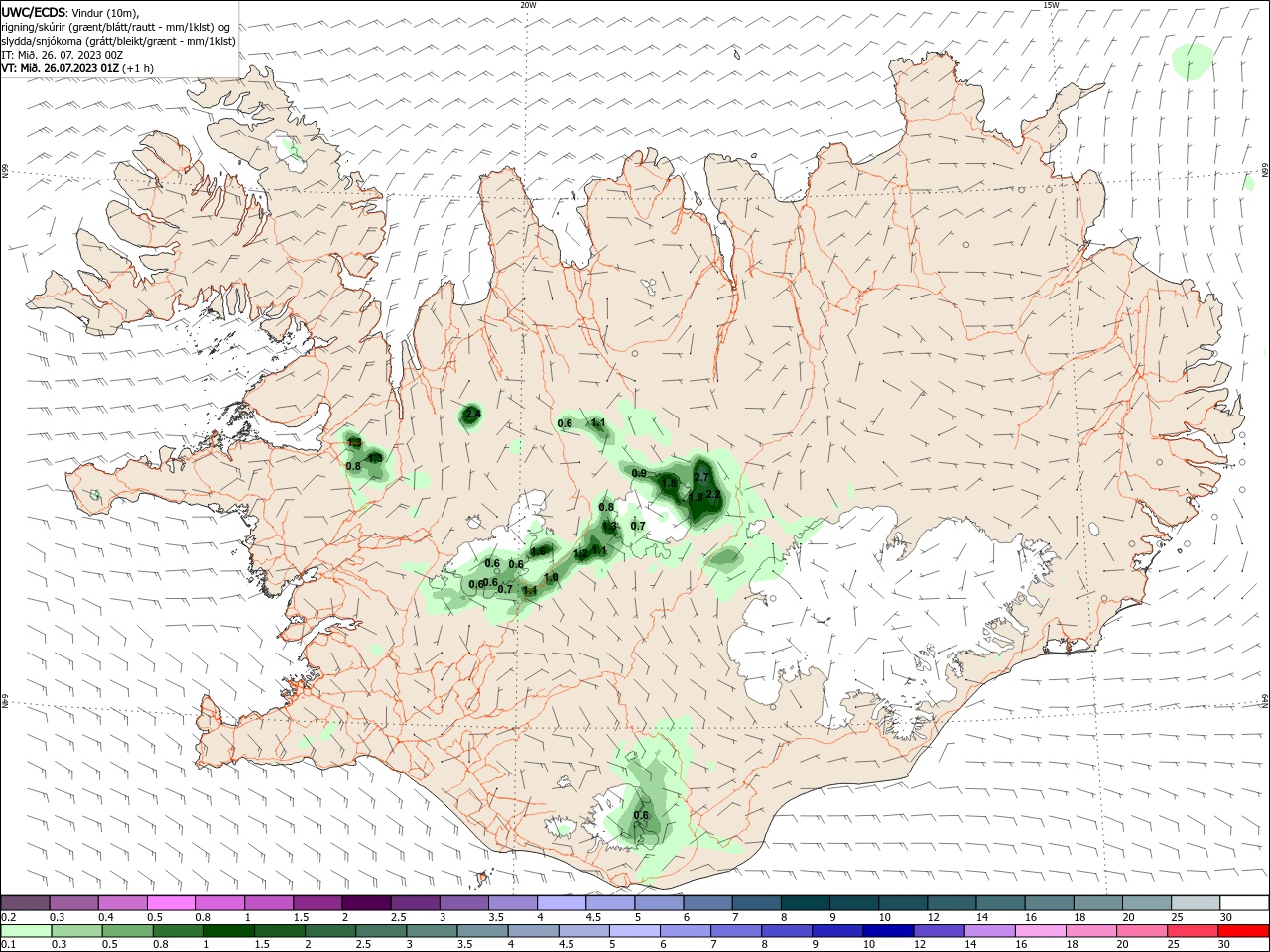1270x952 pixels.
Task: Pick darkest green 1–1.5 rain legend swatch
Action: click(x=228, y=931)
